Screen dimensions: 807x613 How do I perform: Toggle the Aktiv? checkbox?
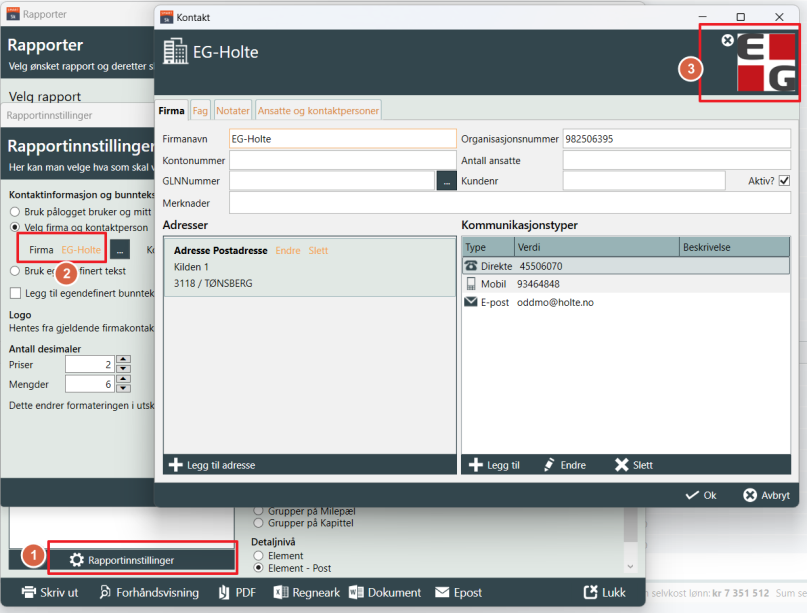coord(784,180)
